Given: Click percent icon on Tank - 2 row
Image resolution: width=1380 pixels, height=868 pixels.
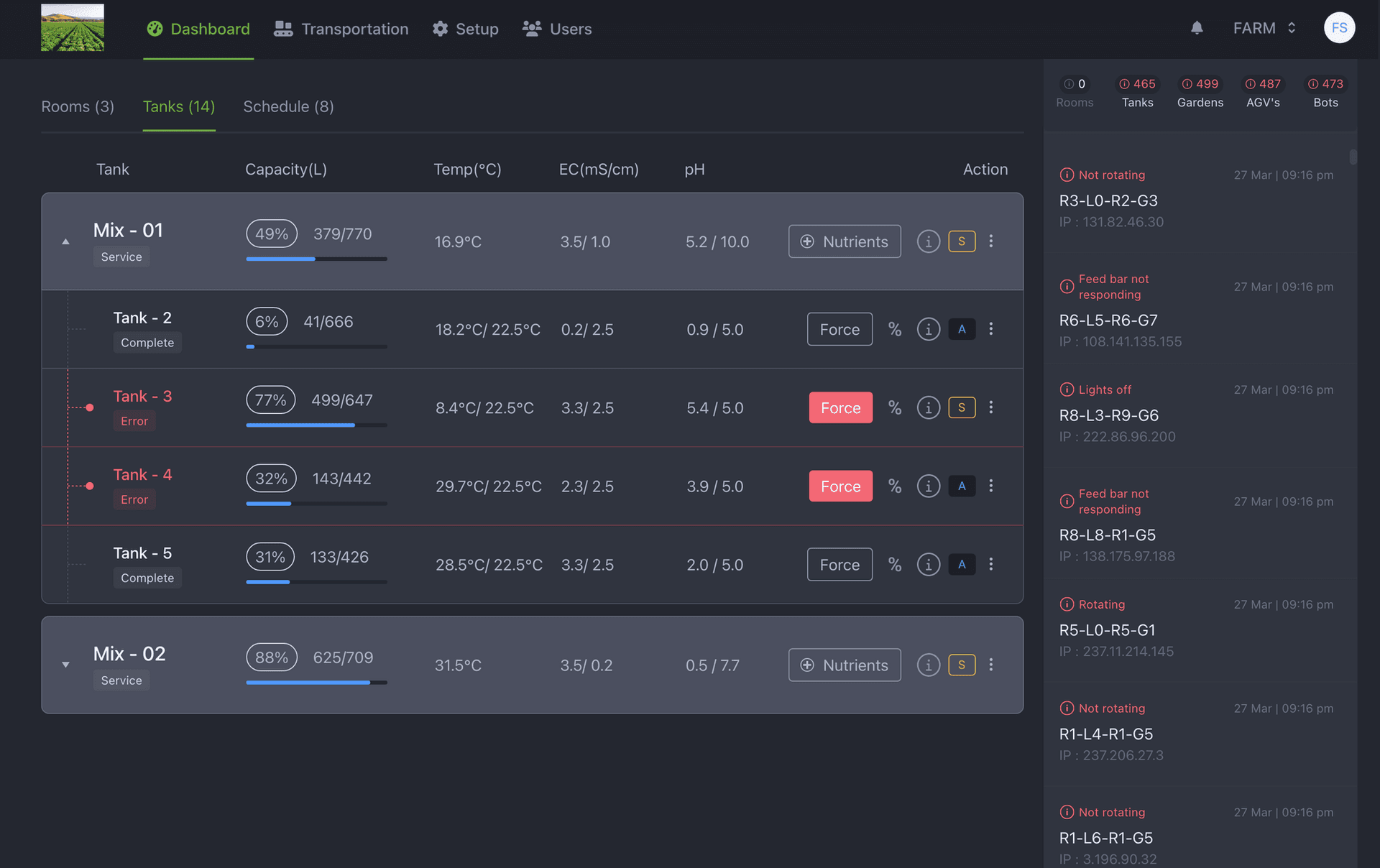Looking at the screenshot, I should (894, 329).
